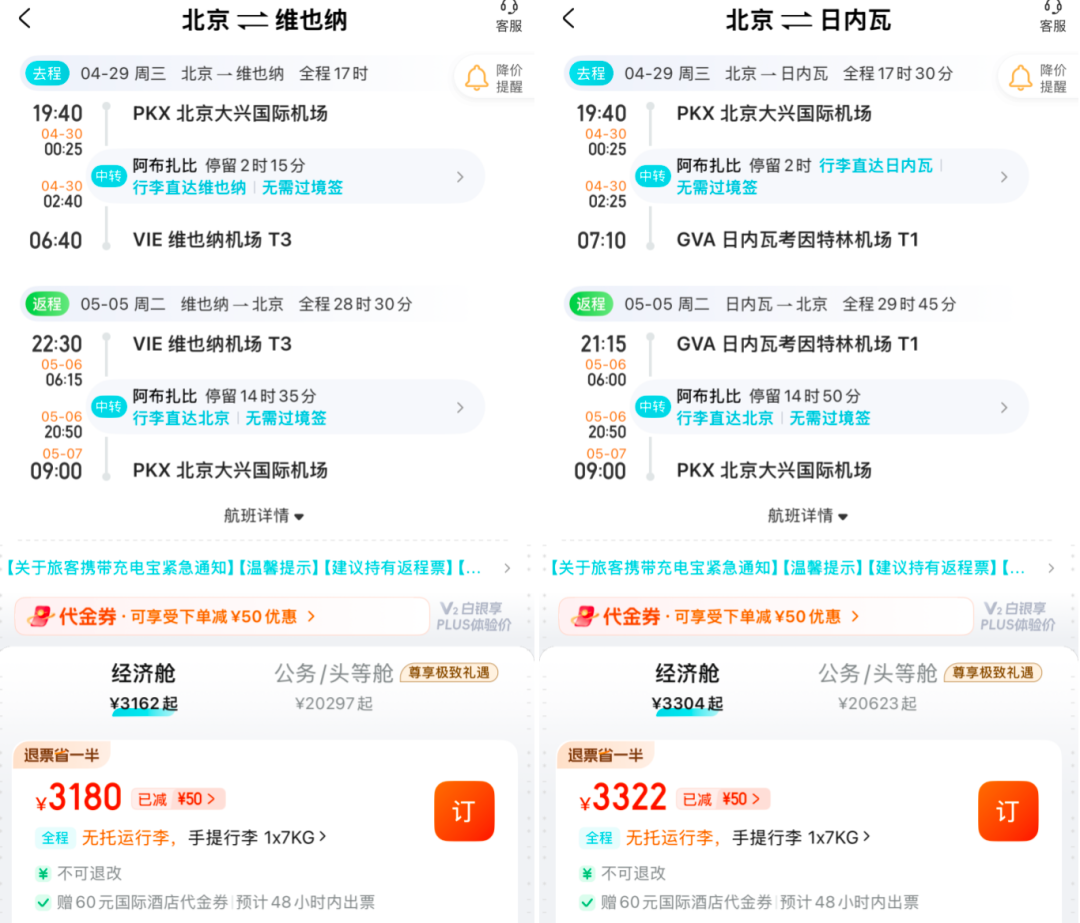Tap the 中转 transfer badge for 阿布扎比 layover
Viewport: 1080px width, 923px height.
108,176
